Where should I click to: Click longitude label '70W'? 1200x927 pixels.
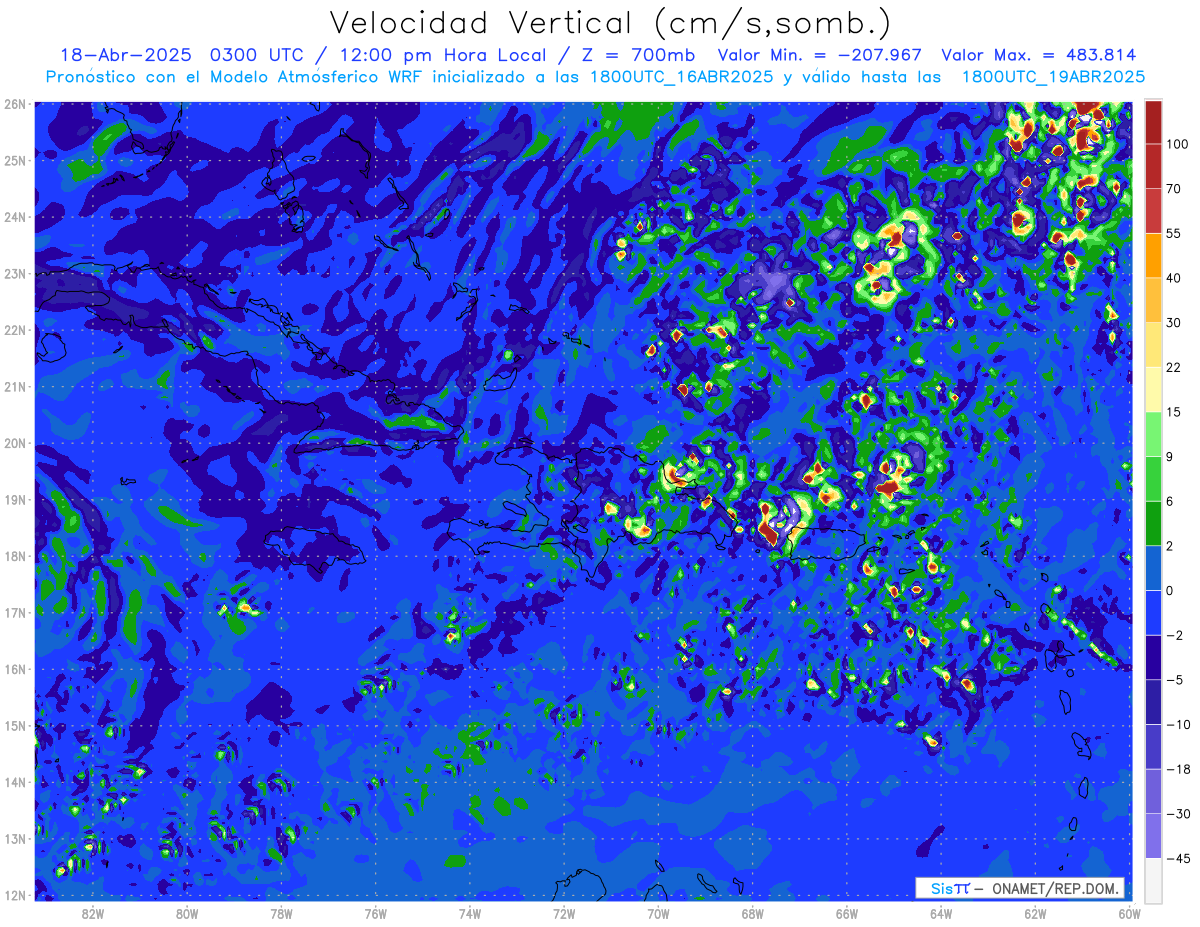pos(658,914)
